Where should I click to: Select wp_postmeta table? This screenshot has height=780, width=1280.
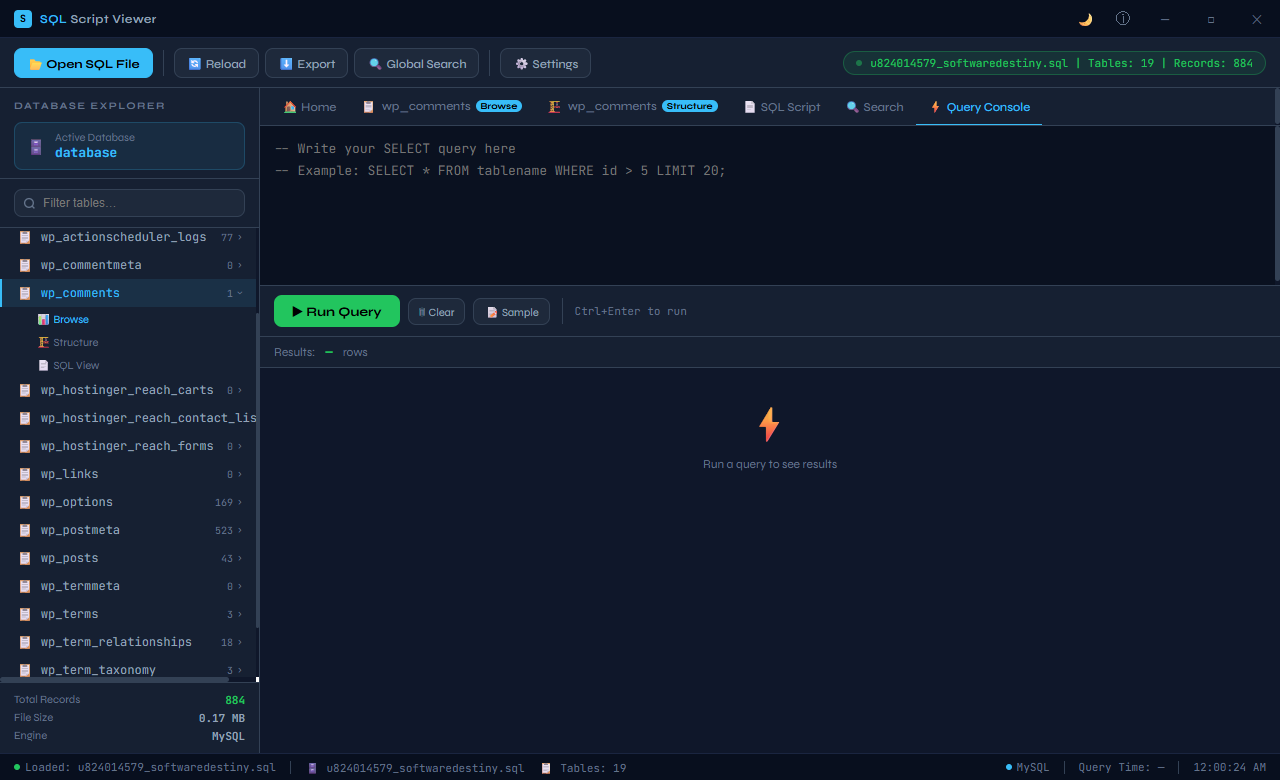point(128,530)
